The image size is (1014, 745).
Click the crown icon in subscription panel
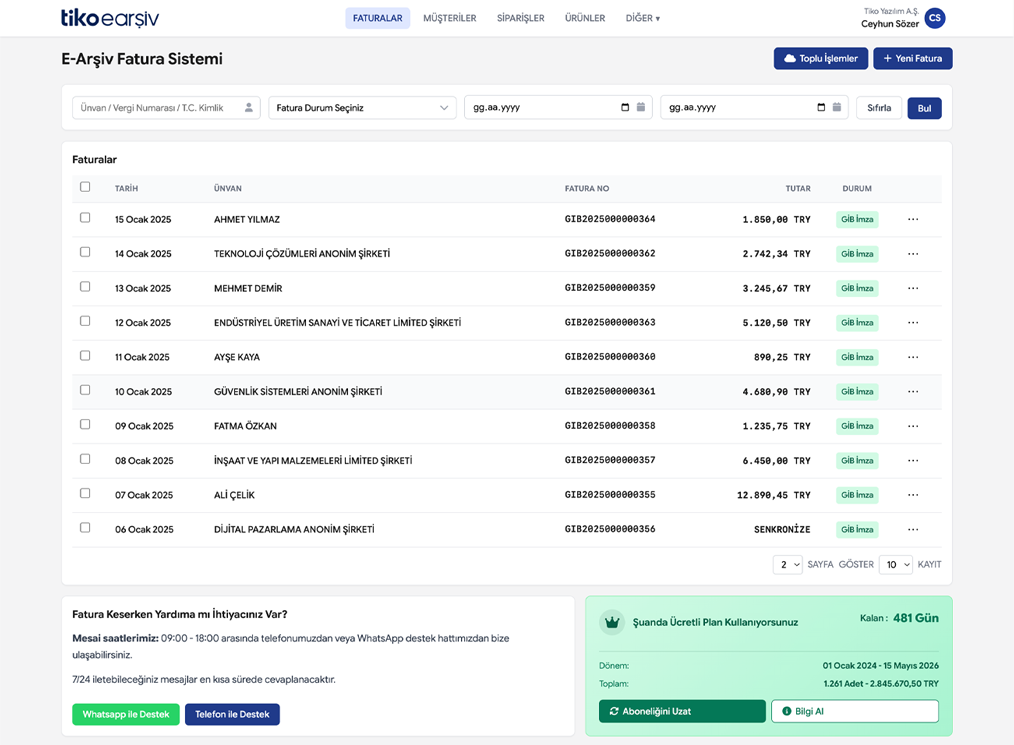tap(611, 622)
